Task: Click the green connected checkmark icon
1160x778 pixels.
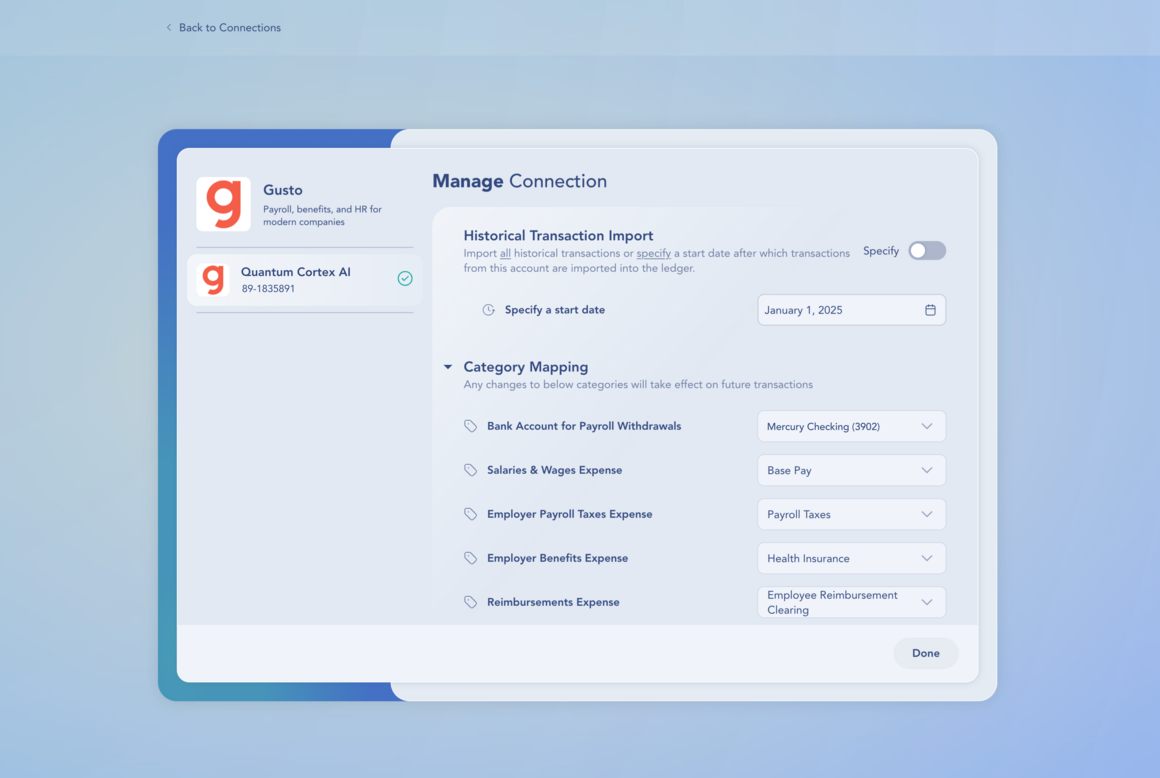Action: [x=405, y=279]
